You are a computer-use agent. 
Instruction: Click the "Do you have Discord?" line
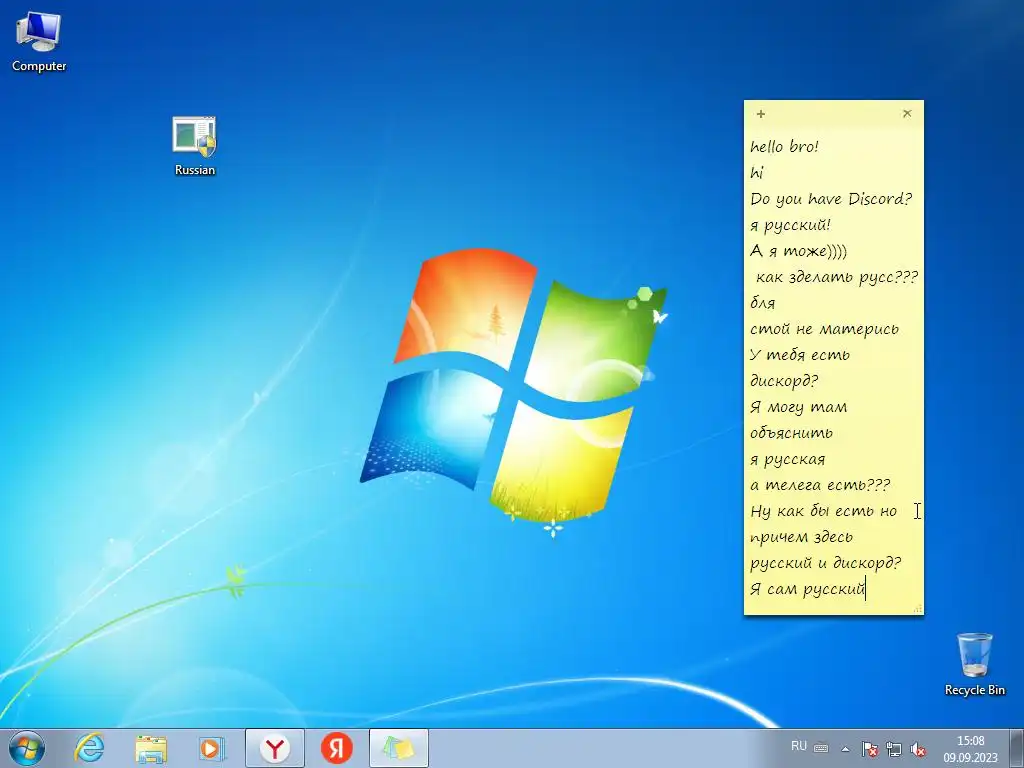831,199
